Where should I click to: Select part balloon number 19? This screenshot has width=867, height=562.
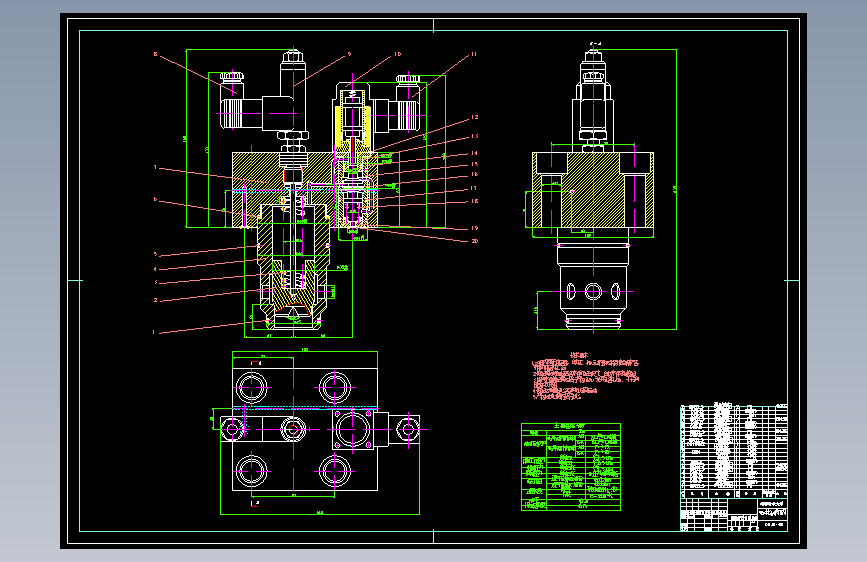click(x=474, y=228)
